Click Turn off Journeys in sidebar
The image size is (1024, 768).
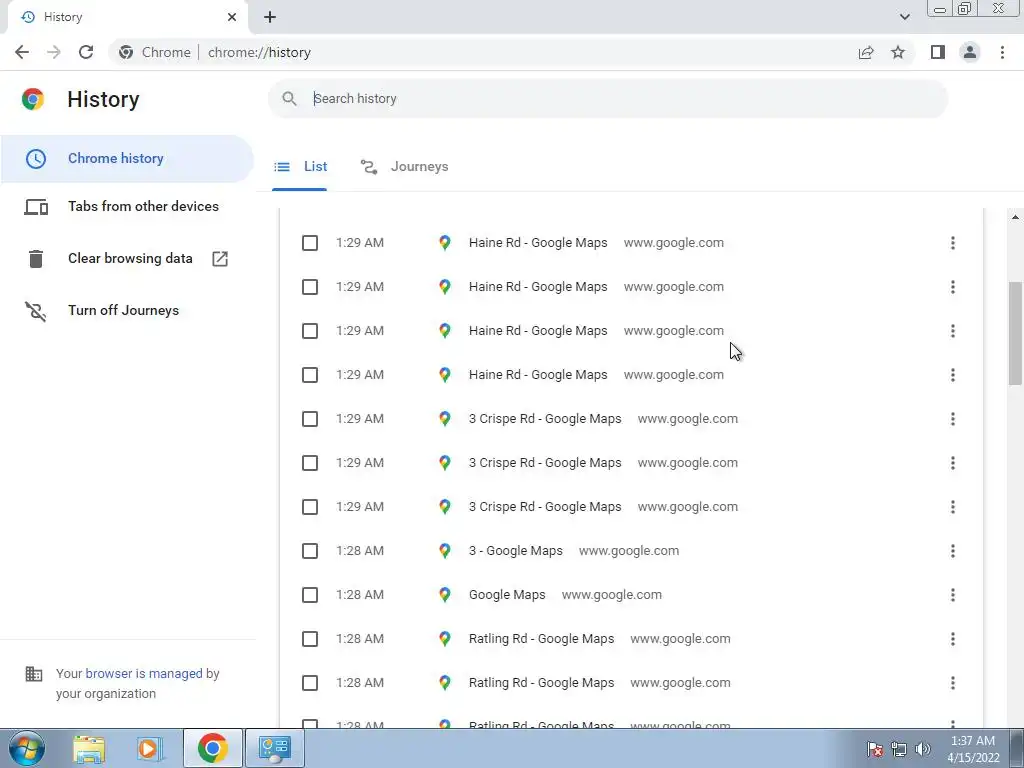102,311
